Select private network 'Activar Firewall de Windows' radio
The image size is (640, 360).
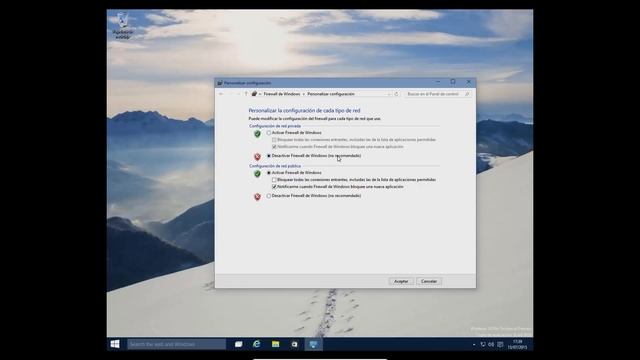pos(269,133)
